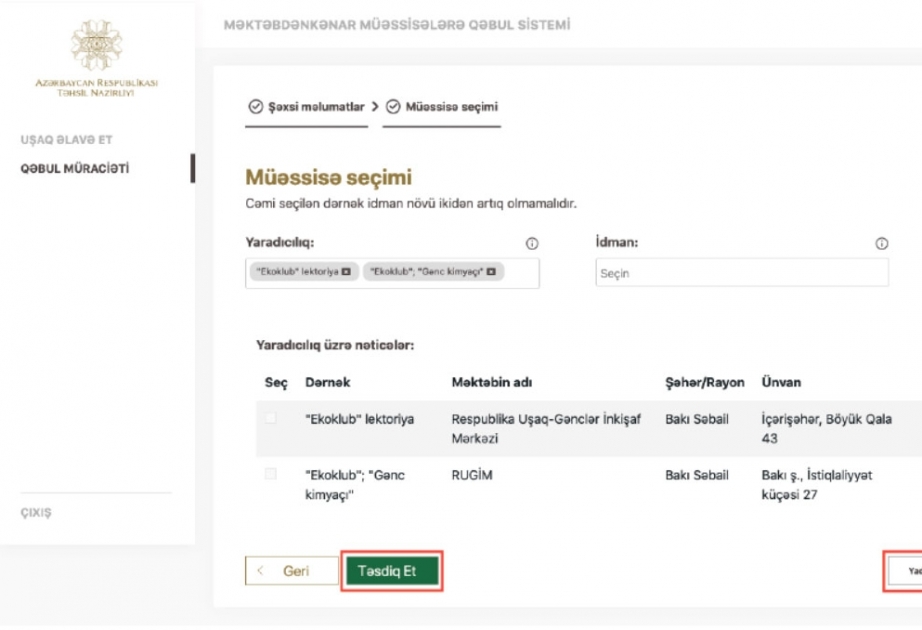Click ÇIXIŞ to log out
The height and width of the screenshot is (630, 922).
(x=36, y=512)
